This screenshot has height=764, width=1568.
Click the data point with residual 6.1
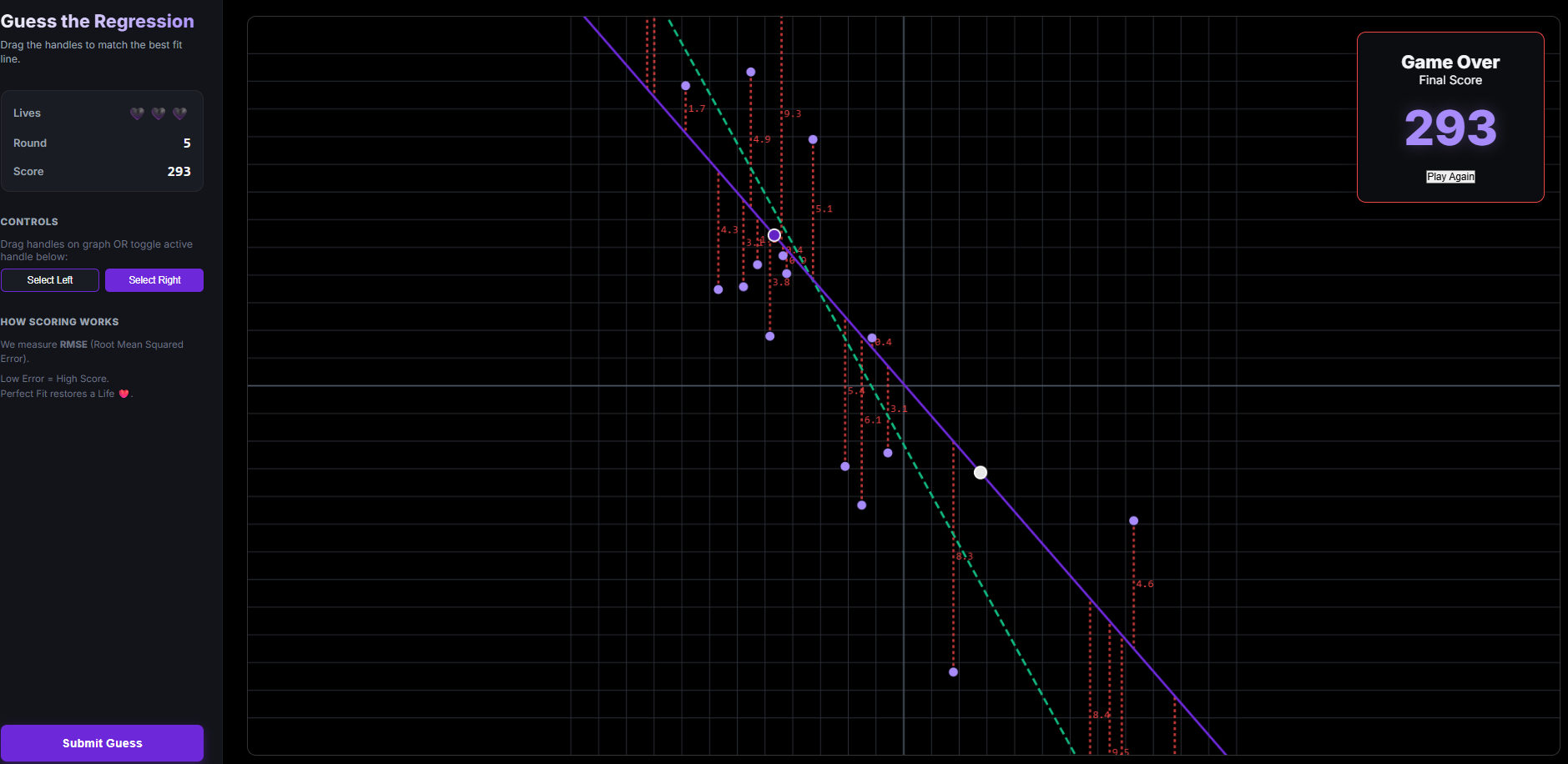click(x=861, y=505)
